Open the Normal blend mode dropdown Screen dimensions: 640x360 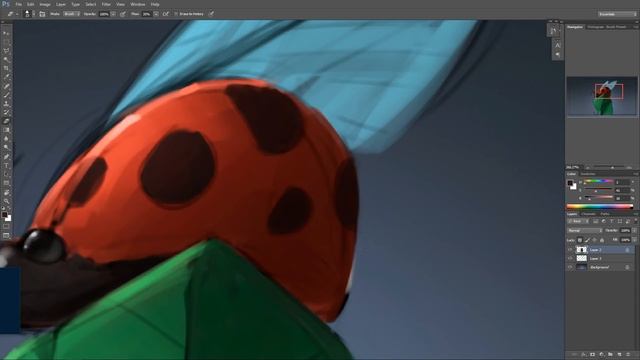(x=584, y=231)
